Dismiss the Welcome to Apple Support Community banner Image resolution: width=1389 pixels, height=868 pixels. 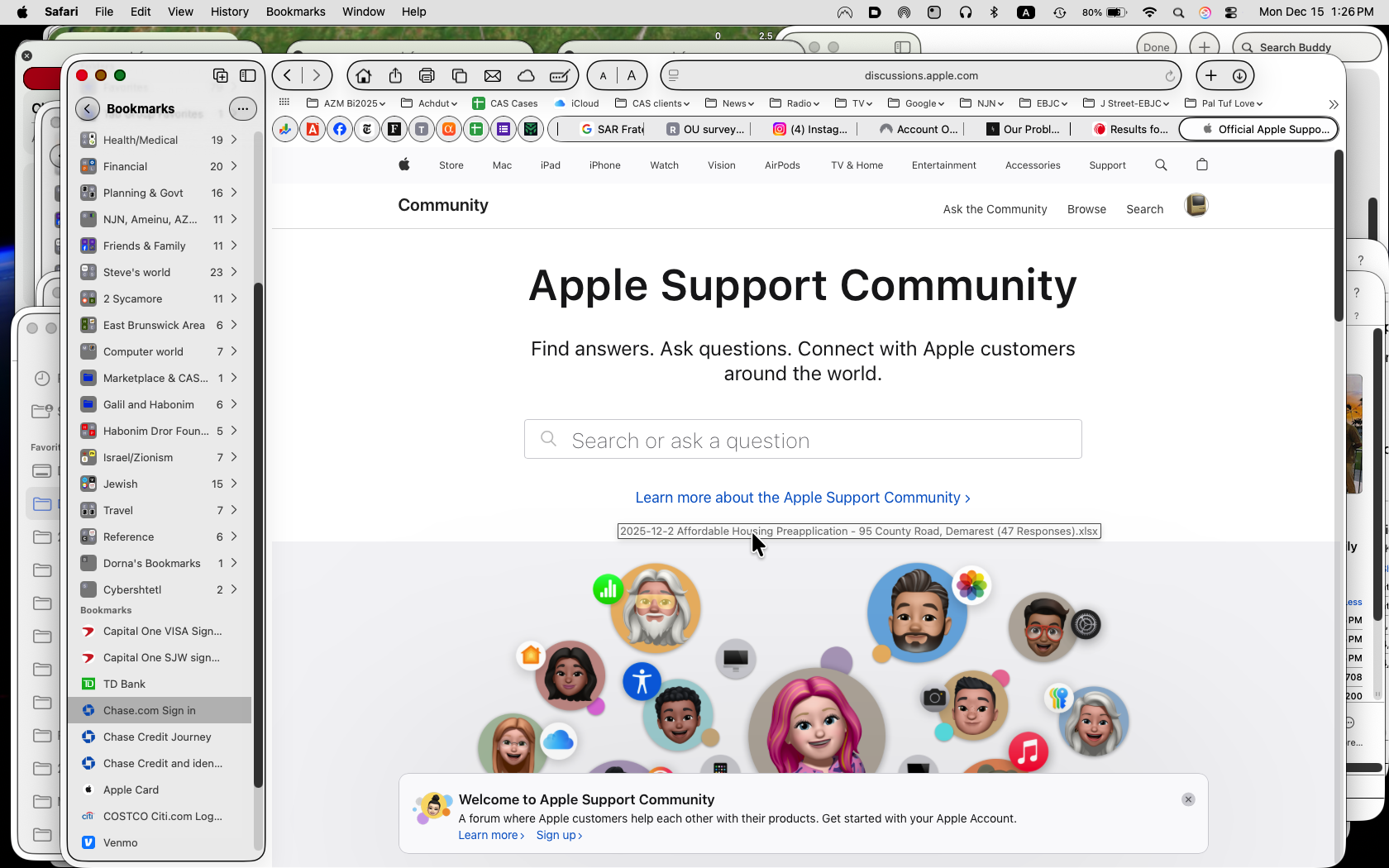(1188, 799)
